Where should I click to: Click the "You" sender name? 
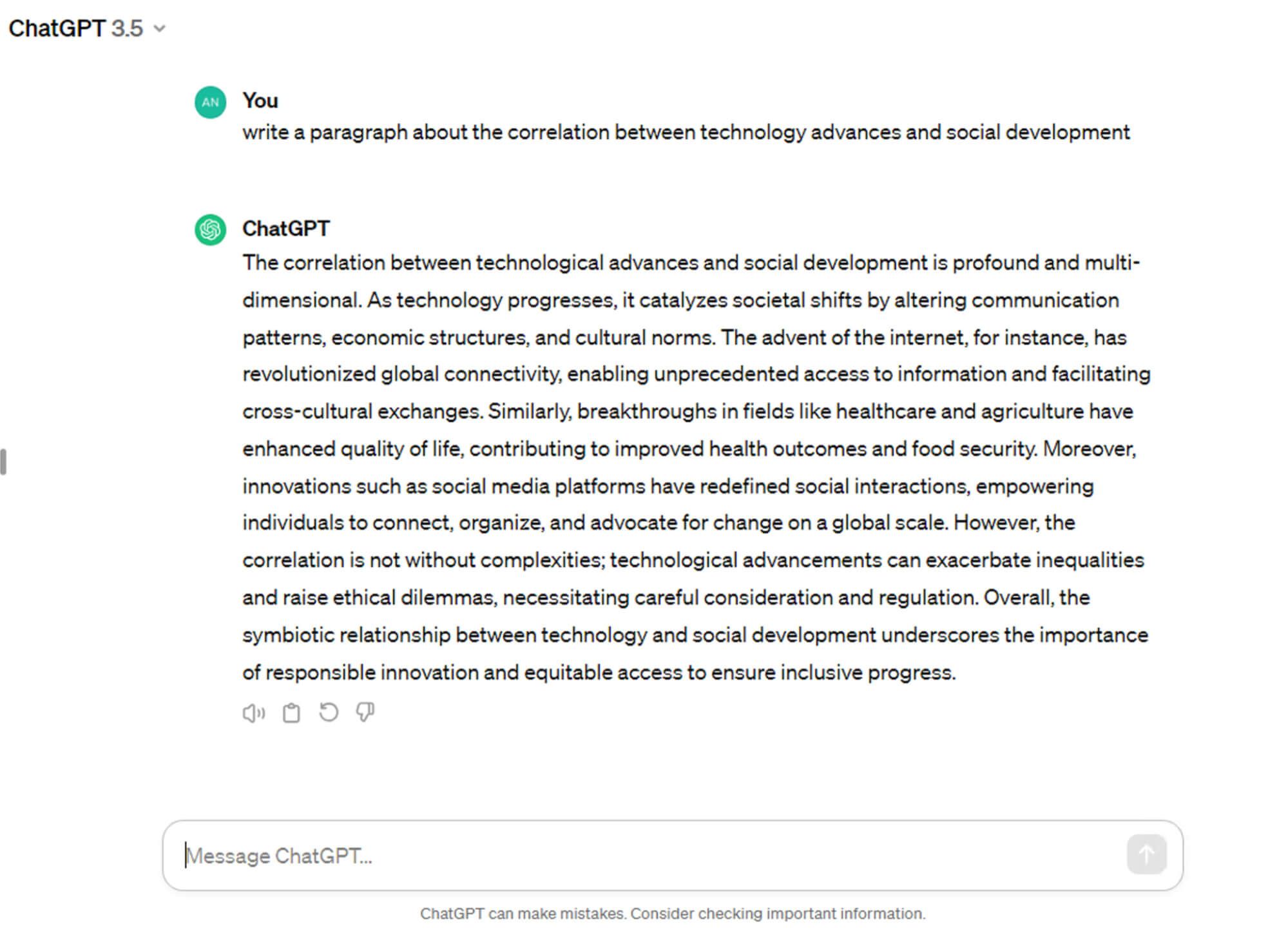coord(260,101)
